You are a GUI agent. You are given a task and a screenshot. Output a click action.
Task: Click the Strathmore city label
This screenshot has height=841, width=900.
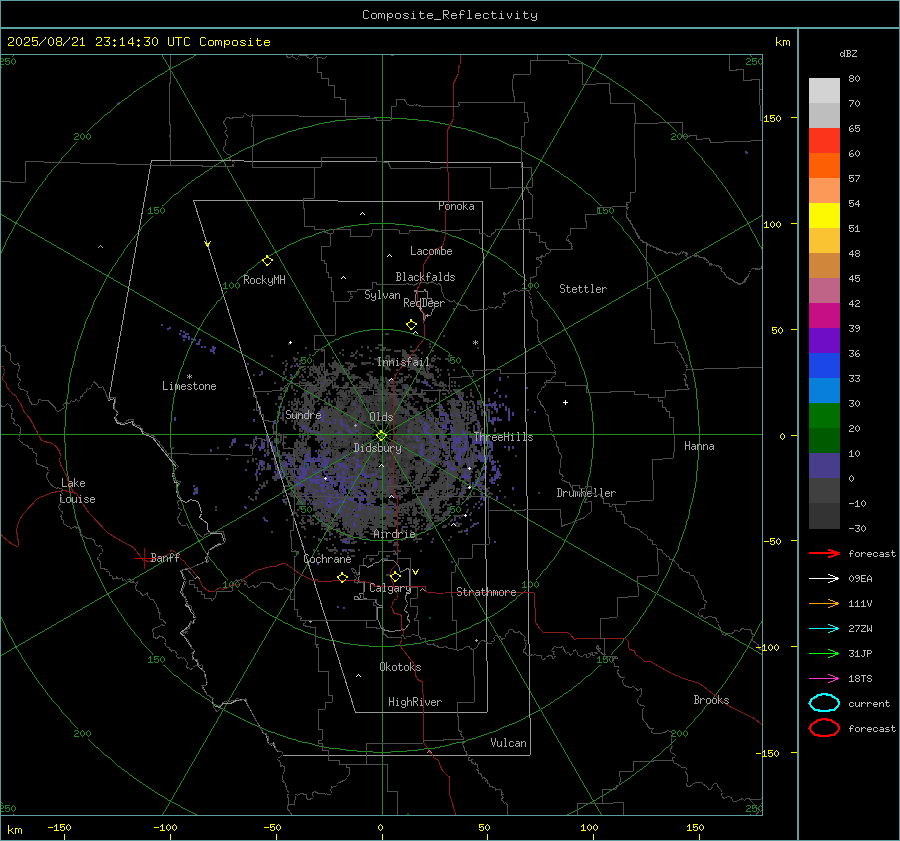[486, 592]
